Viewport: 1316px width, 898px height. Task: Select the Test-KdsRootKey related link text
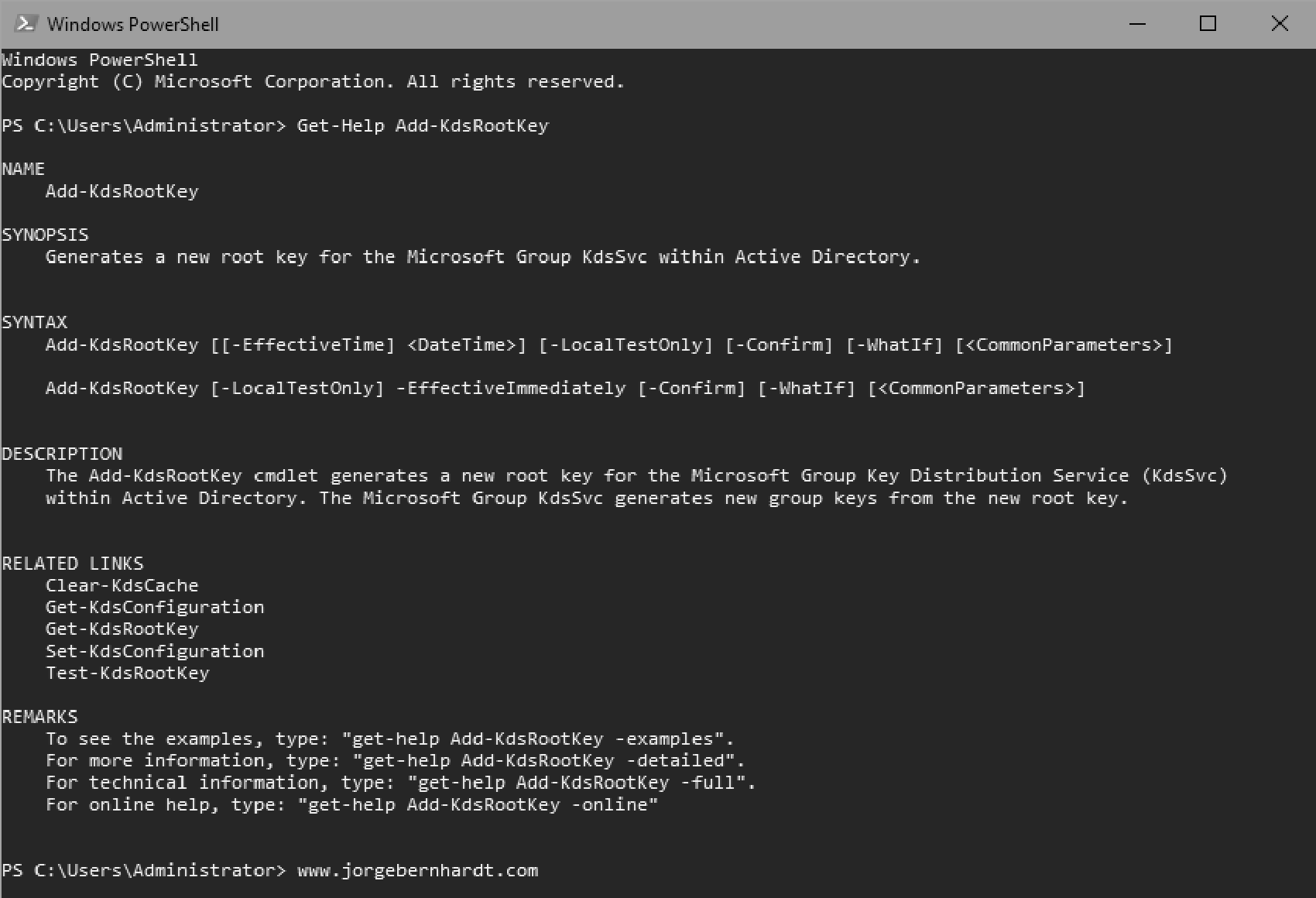(x=126, y=673)
